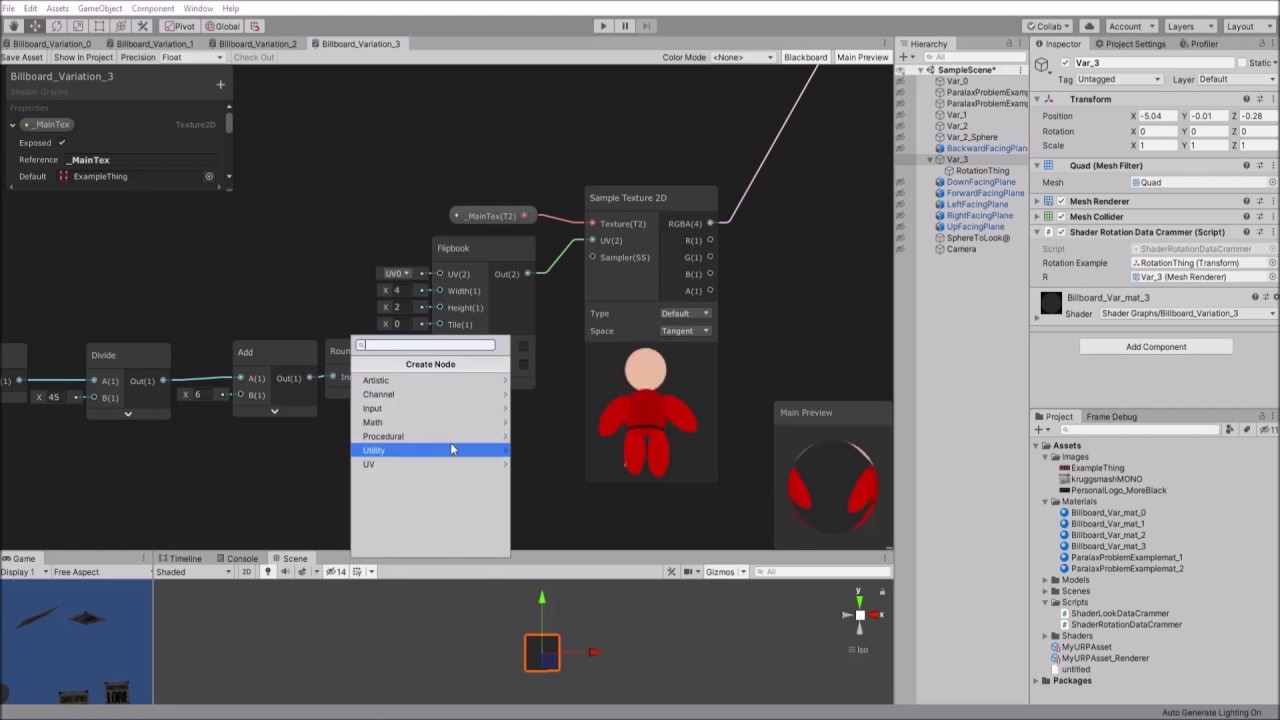Image resolution: width=1280 pixels, height=720 pixels.
Task: Open the Color Mode dropdown
Action: pos(743,57)
